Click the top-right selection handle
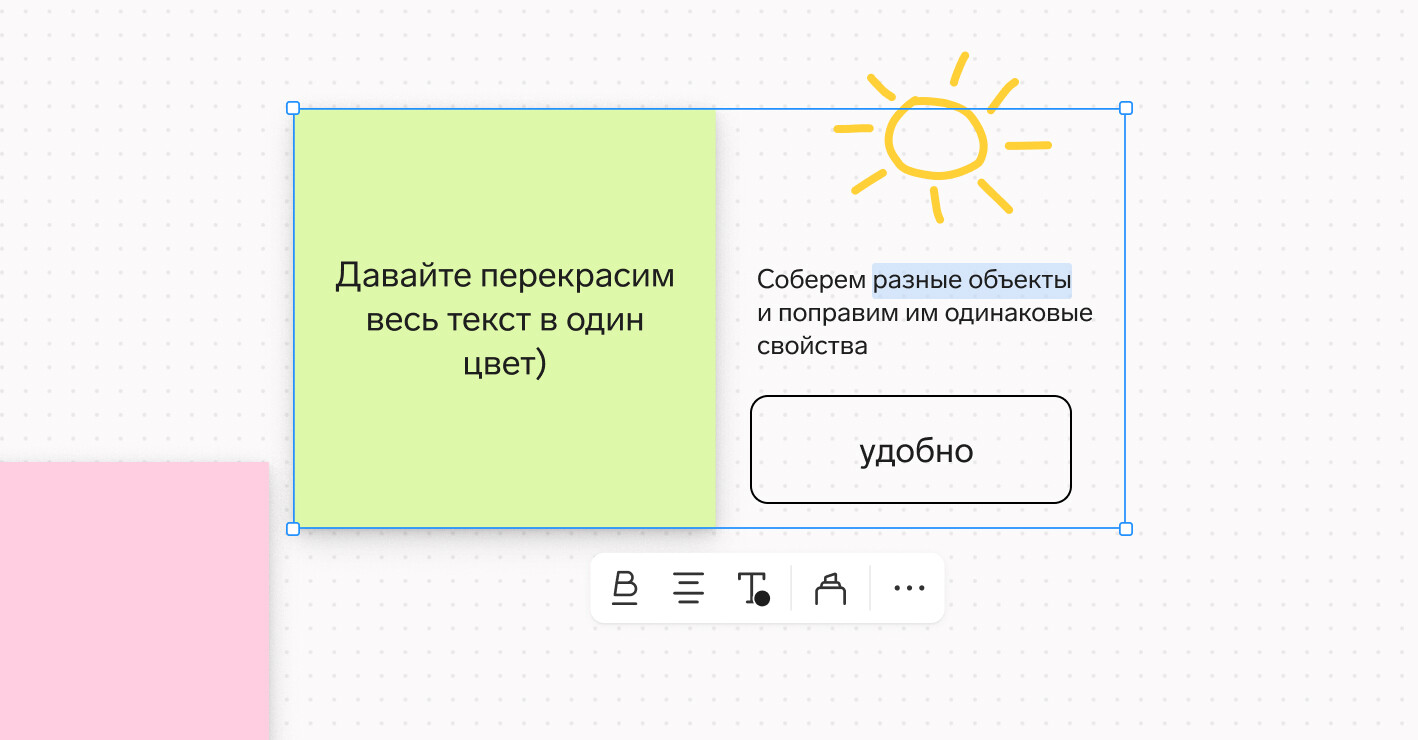Viewport: 1418px width, 740px height. click(1125, 108)
